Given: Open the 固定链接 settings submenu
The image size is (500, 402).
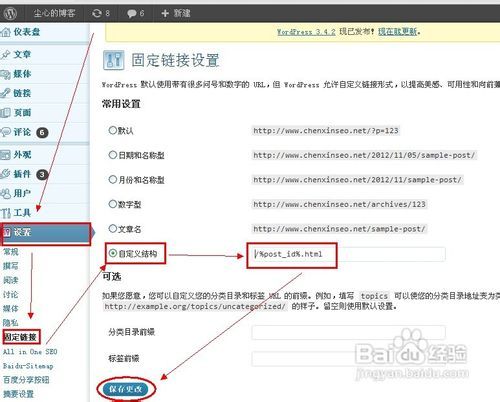Looking at the screenshot, I should pyautogui.click(x=20, y=337).
